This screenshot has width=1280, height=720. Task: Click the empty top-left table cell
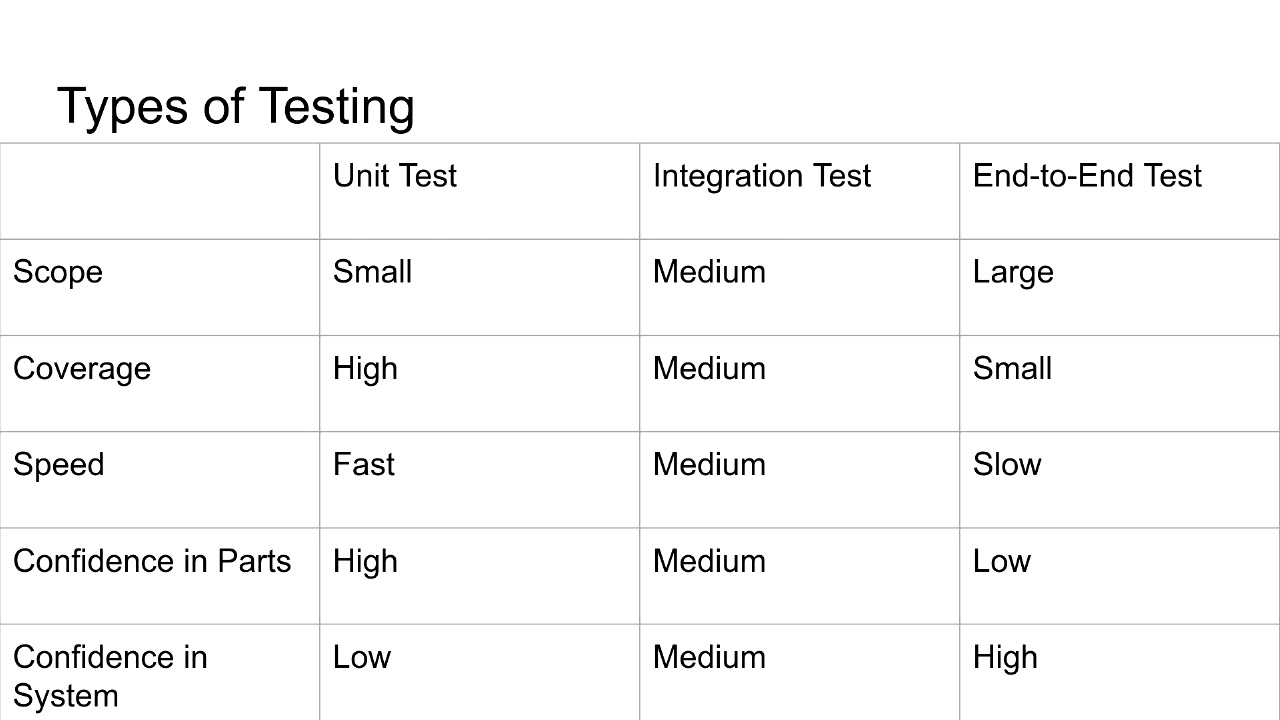tap(160, 191)
